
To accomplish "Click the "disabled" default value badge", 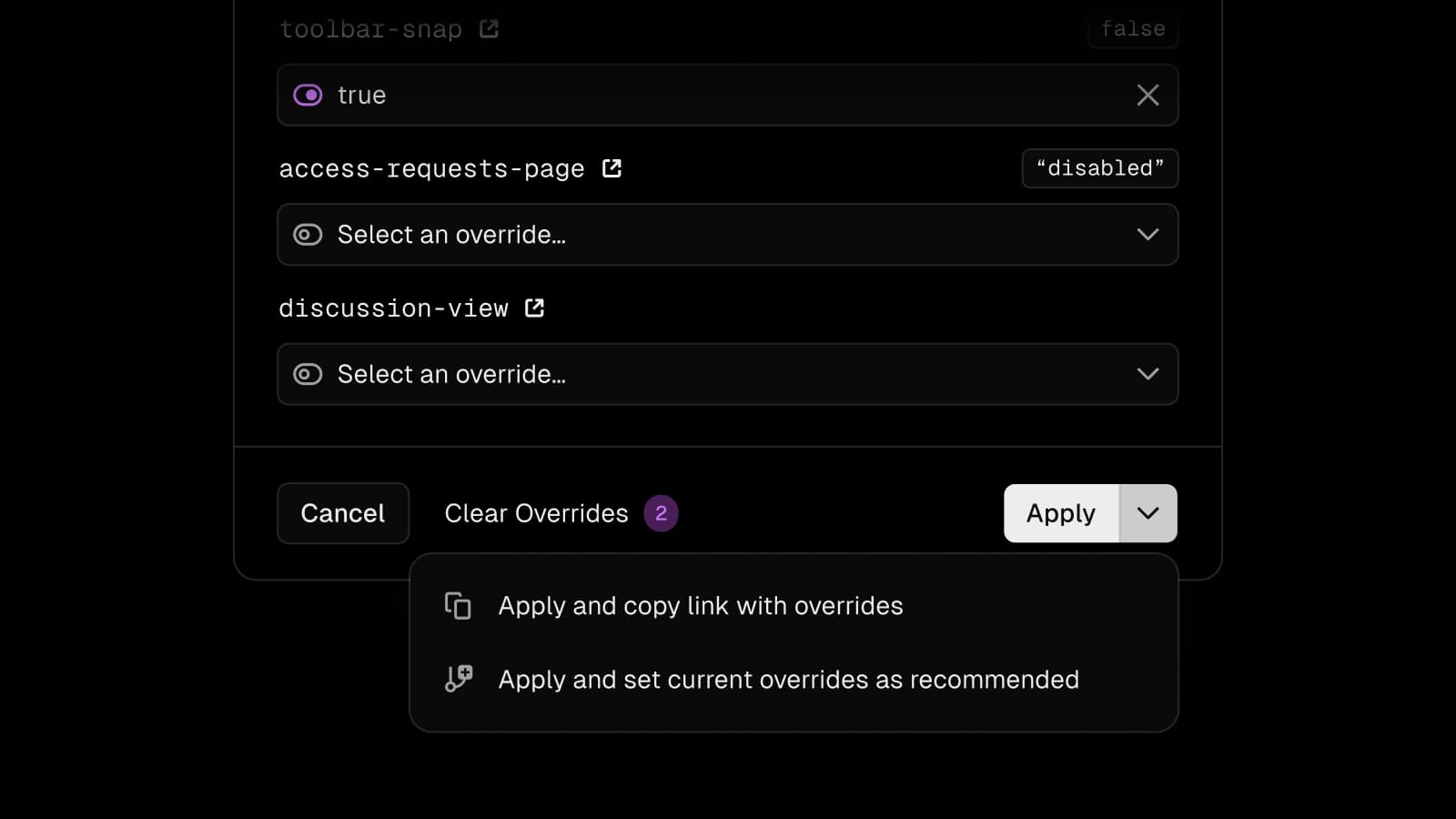I will [1099, 168].
